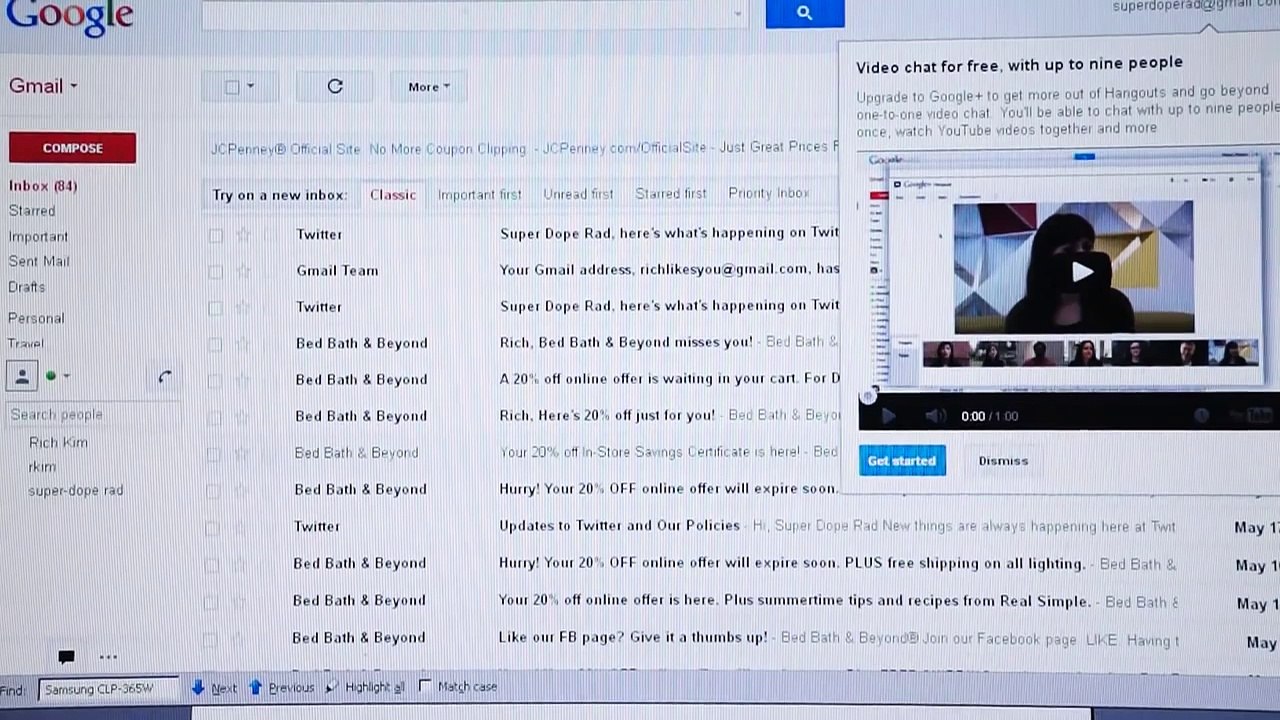Click the Highlight all pen icon
Screen dimensions: 1280x720
[x=332, y=687]
